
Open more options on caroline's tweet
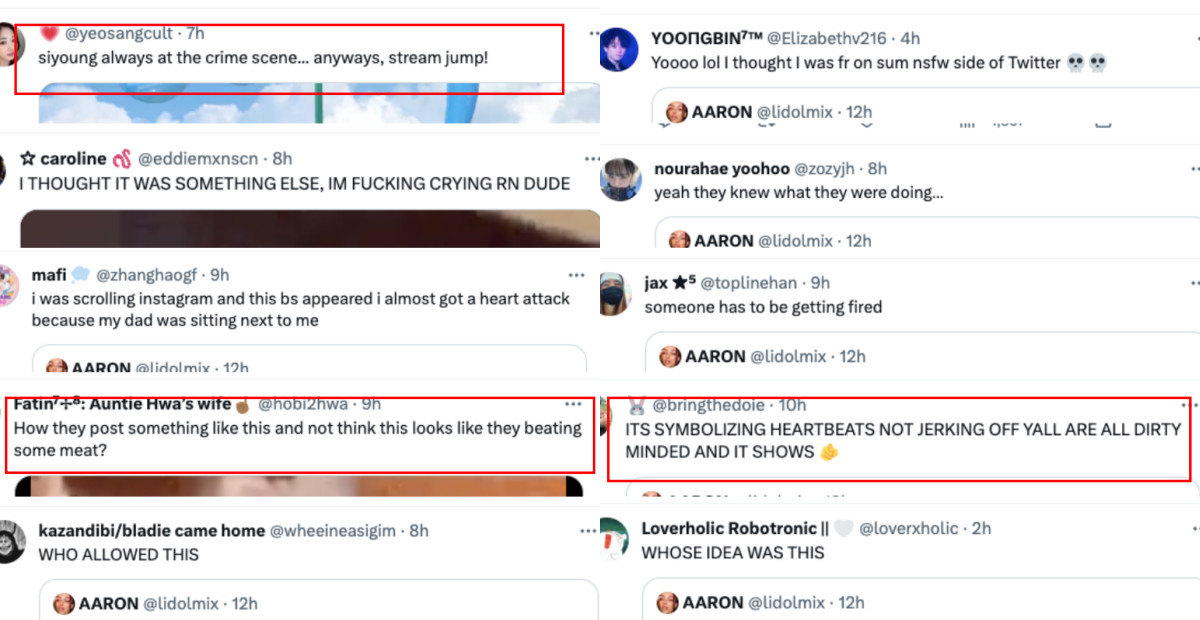[x=591, y=158]
